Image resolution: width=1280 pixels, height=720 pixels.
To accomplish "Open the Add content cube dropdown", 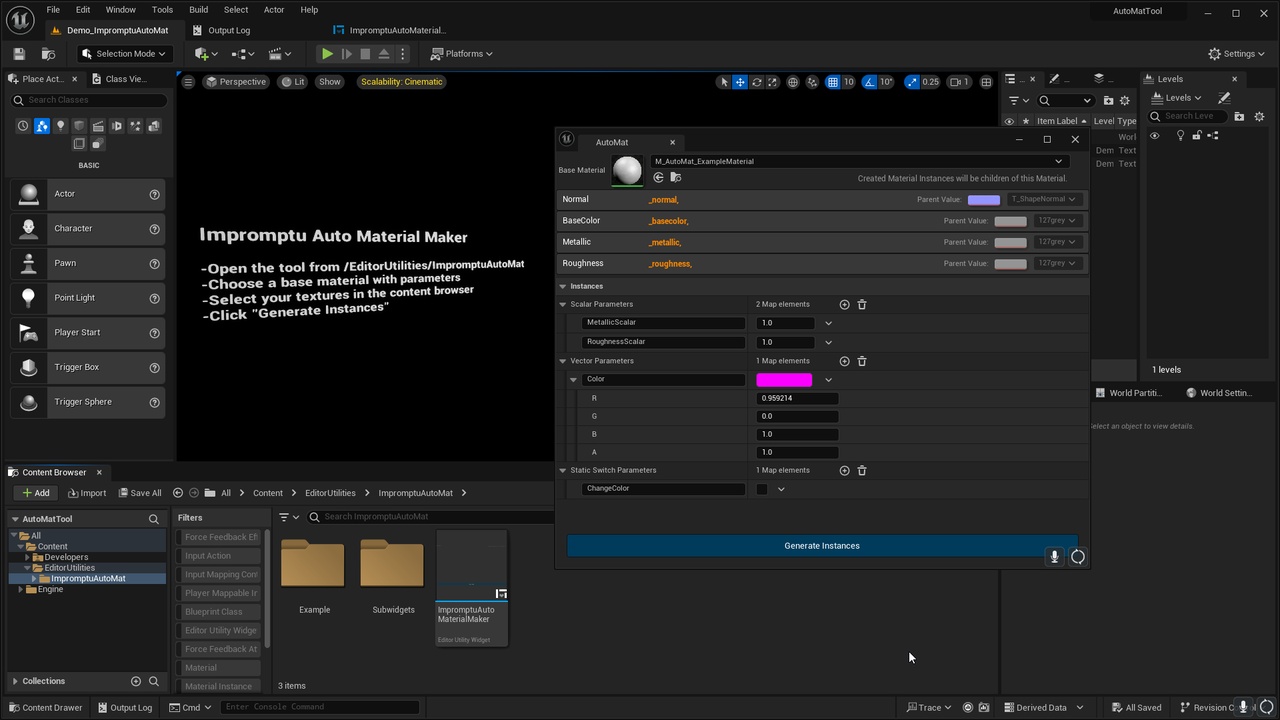I will (205, 54).
